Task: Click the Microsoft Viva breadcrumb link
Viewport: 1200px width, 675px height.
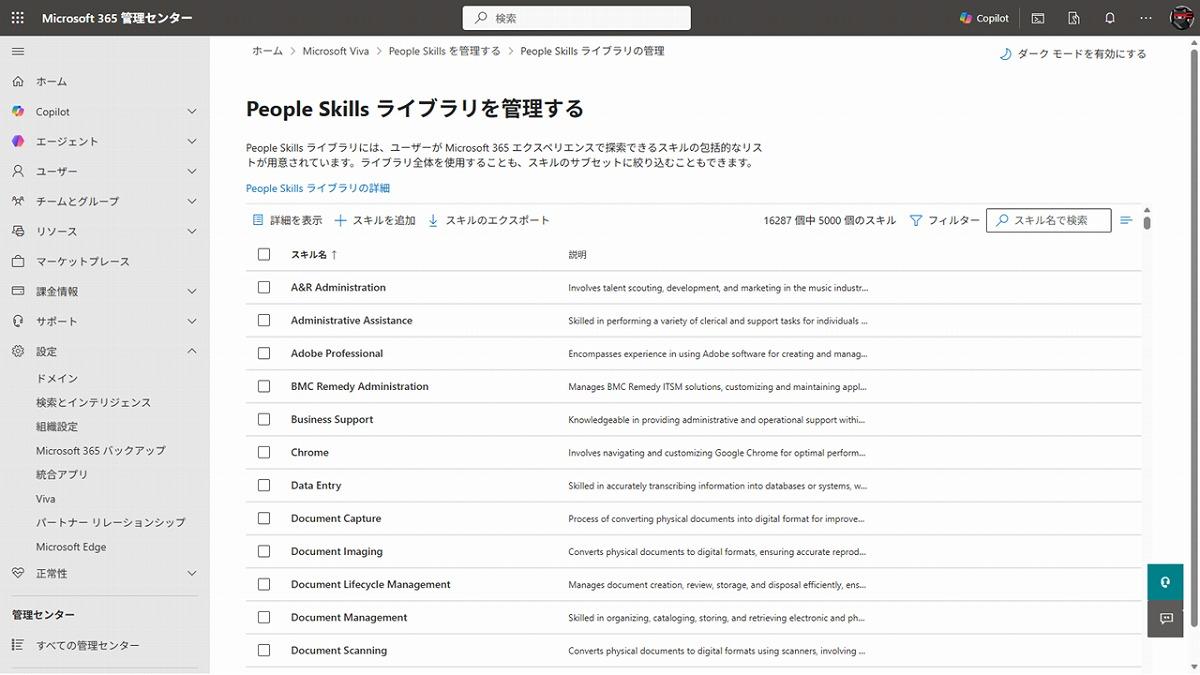Action: pyautogui.click(x=336, y=51)
